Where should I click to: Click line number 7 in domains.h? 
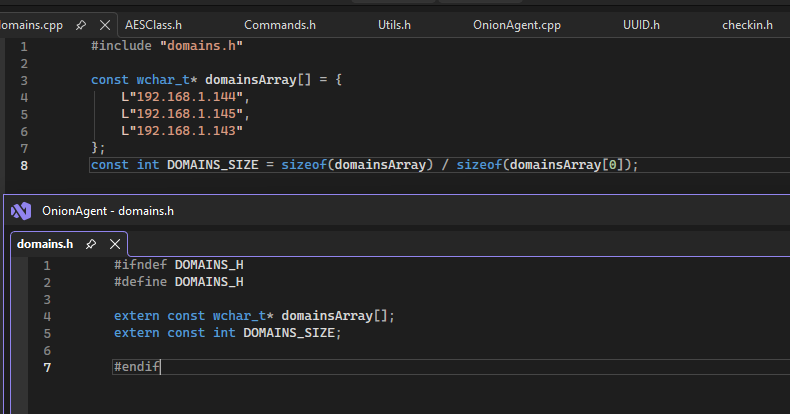pyautogui.click(x=47, y=368)
